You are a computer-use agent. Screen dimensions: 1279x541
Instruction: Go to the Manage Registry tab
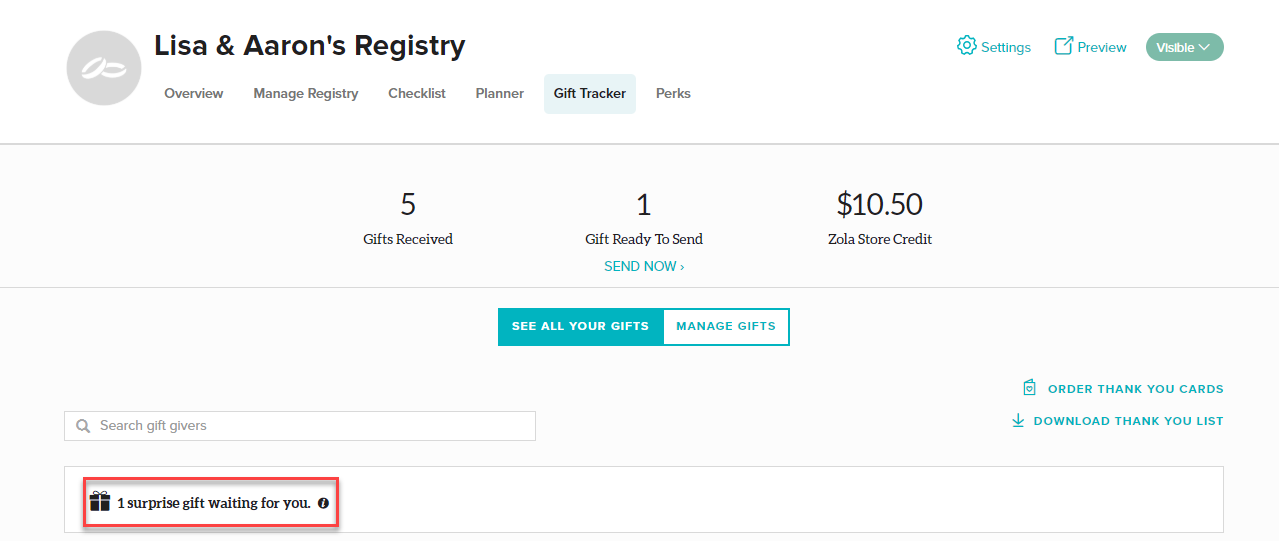point(306,94)
